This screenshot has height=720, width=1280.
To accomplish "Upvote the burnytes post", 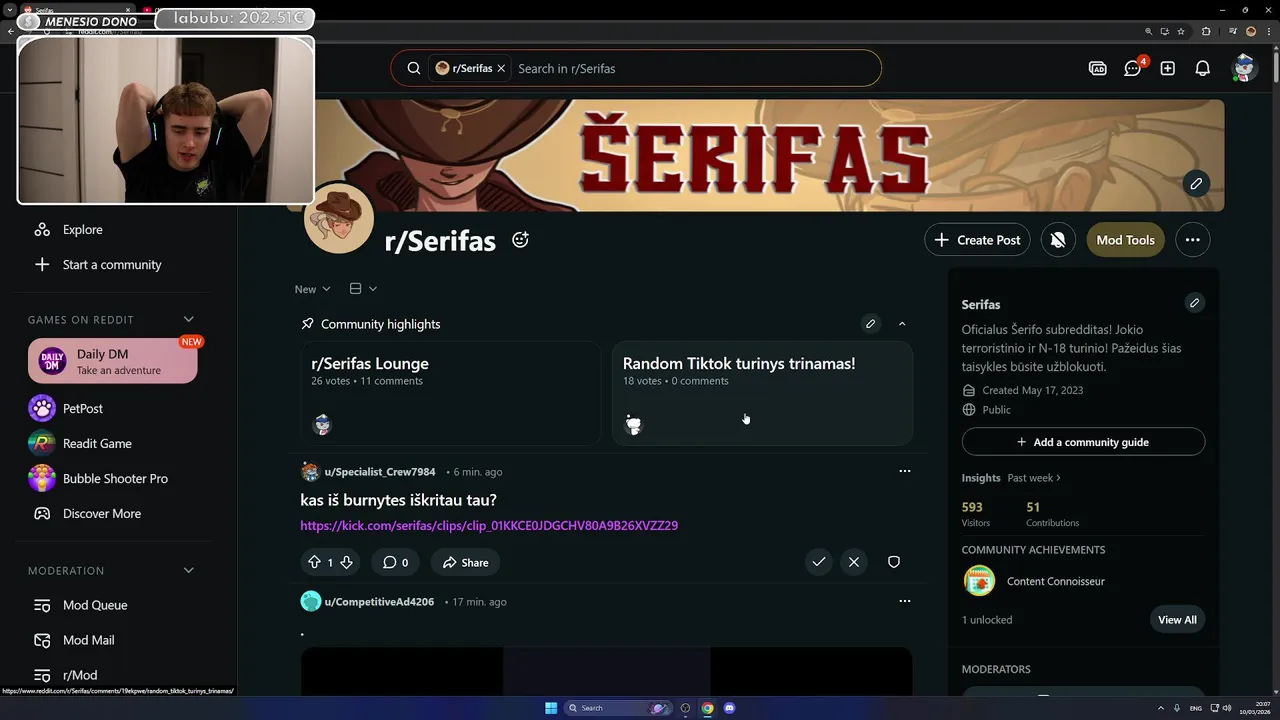I will [314, 562].
